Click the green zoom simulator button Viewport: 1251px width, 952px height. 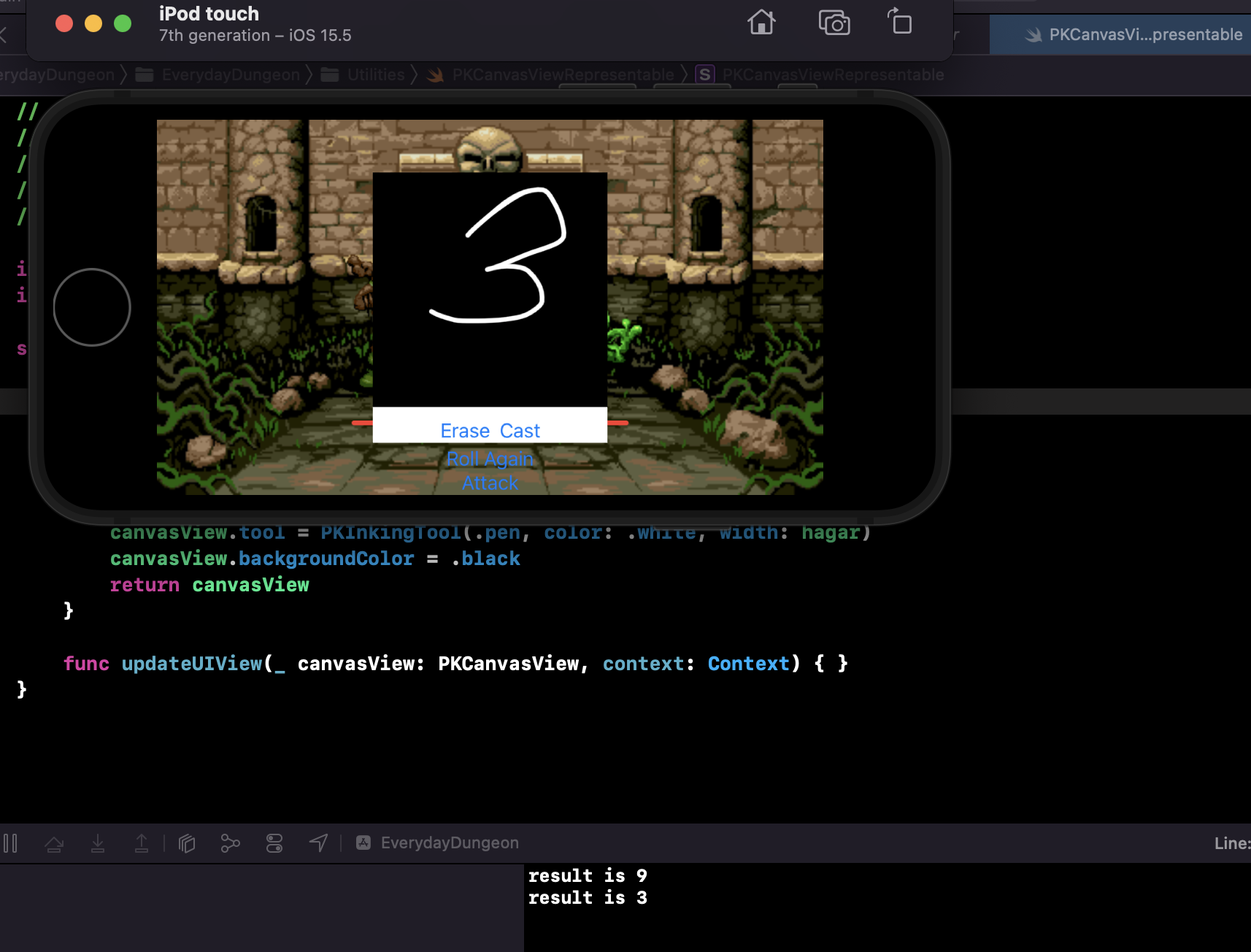(123, 23)
